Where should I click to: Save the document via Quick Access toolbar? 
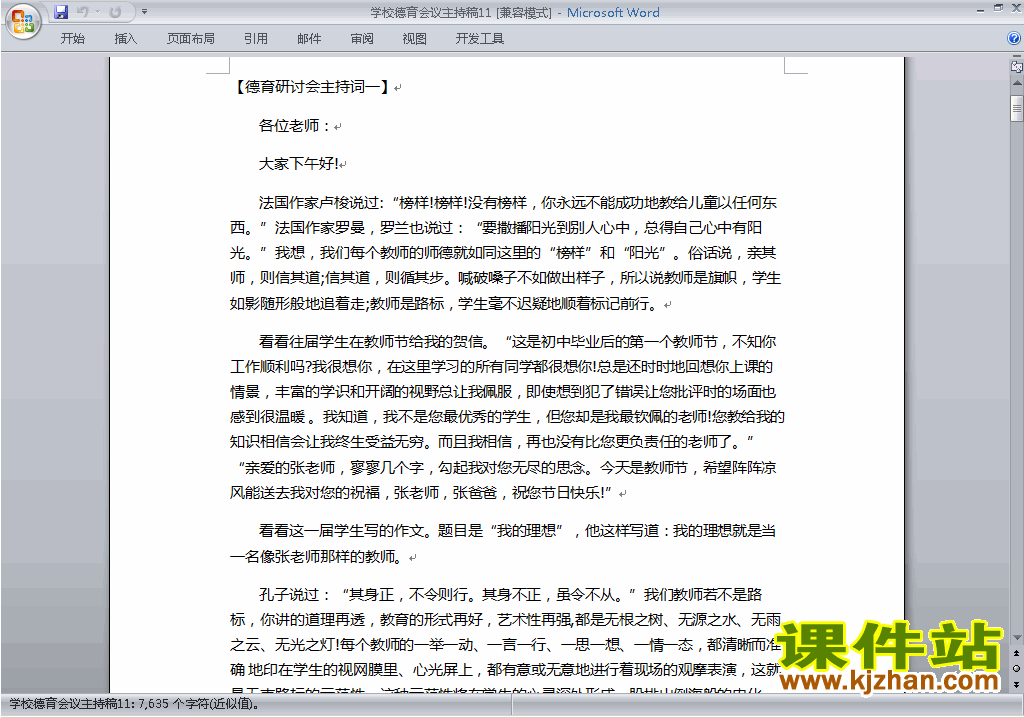pyautogui.click(x=61, y=12)
